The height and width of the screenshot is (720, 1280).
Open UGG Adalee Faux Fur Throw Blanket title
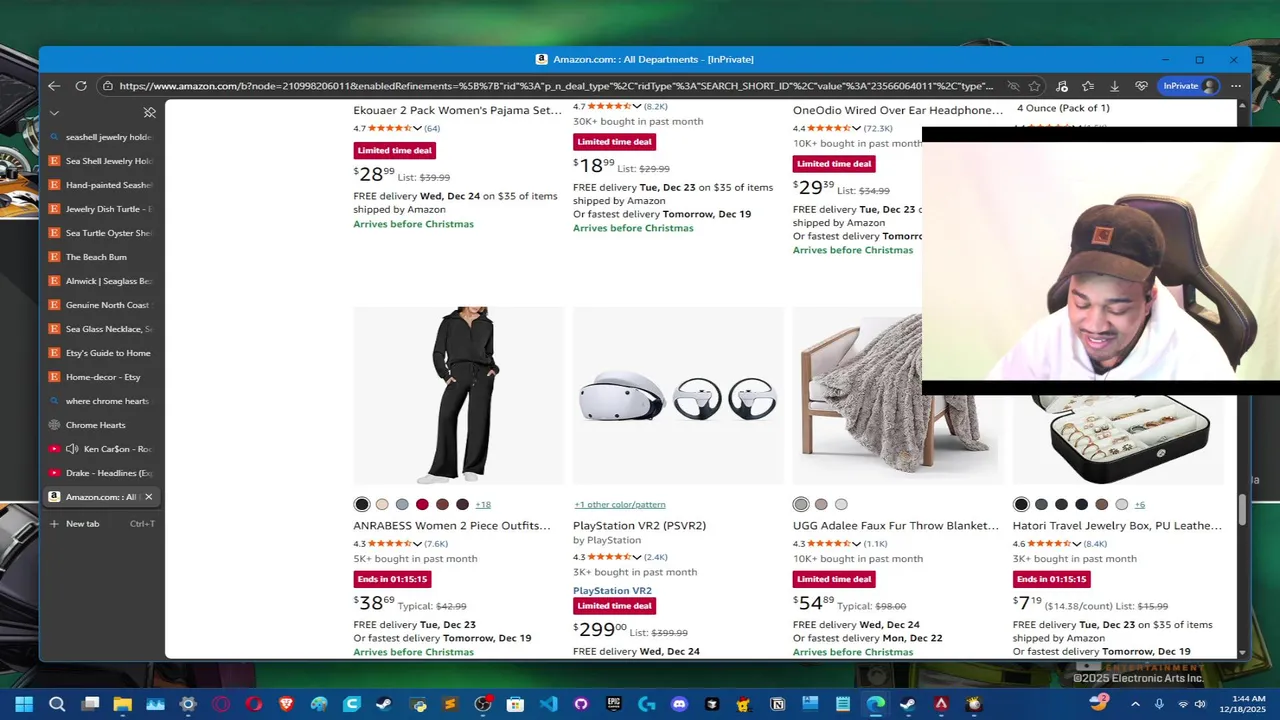(896, 525)
